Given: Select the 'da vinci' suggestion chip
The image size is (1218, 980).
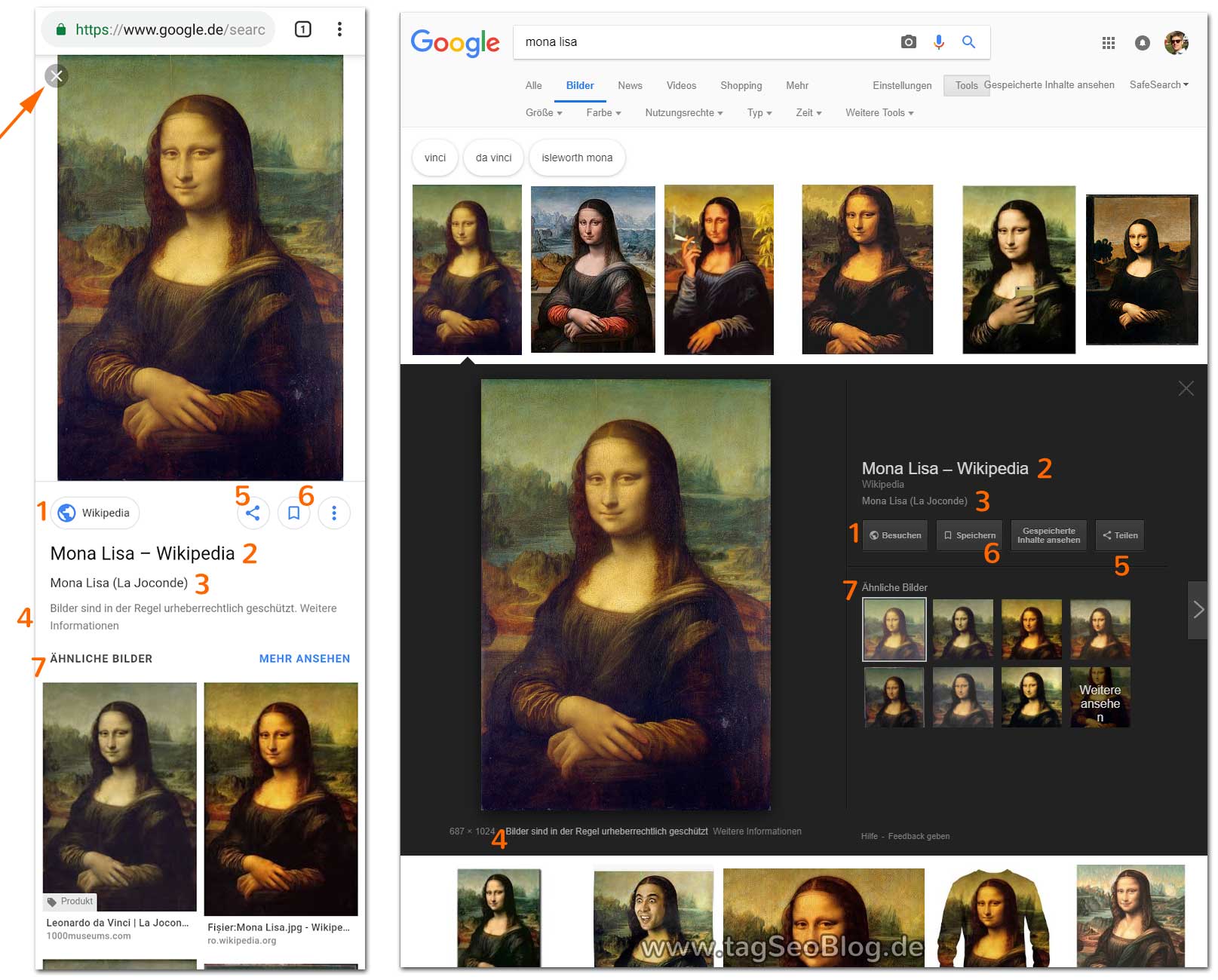Looking at the screenshot, I should [493, 158].
